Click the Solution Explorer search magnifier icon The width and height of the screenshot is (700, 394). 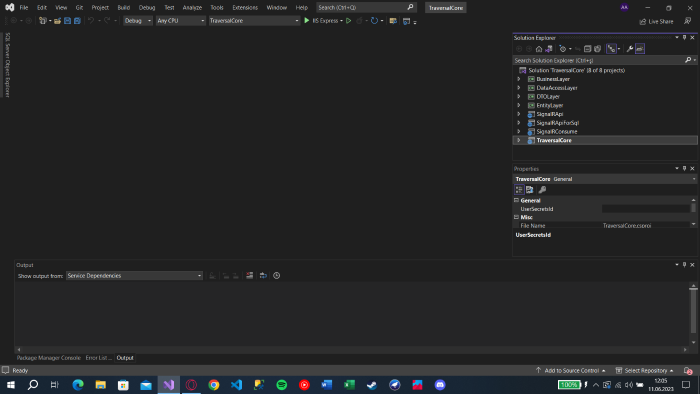(688, 60)
